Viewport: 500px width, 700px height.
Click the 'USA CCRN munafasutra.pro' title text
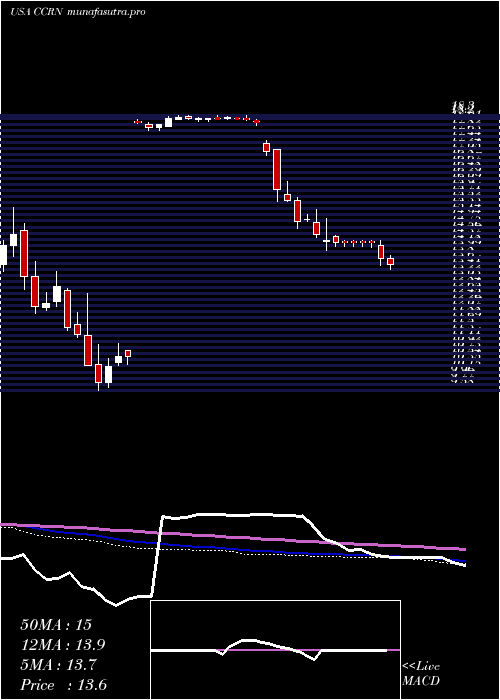[x=78, y=12]
